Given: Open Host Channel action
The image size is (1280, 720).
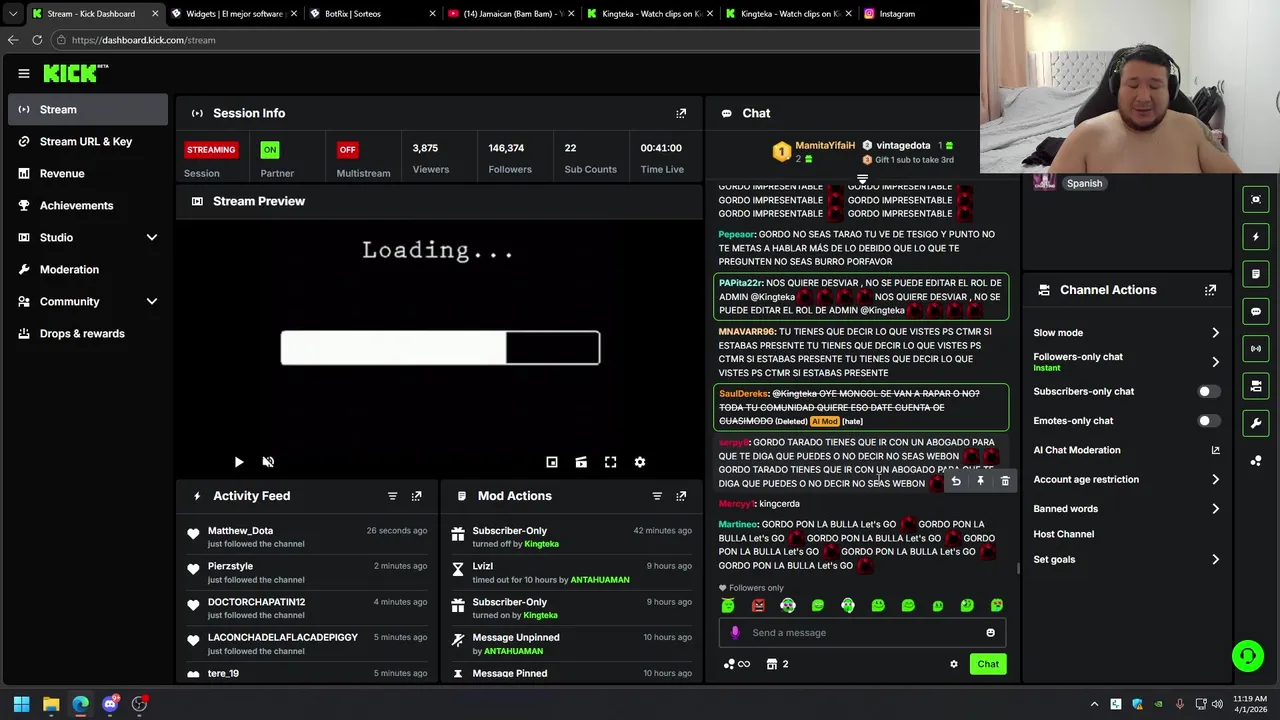Looking at the screenshot, I should point(1064,534).
